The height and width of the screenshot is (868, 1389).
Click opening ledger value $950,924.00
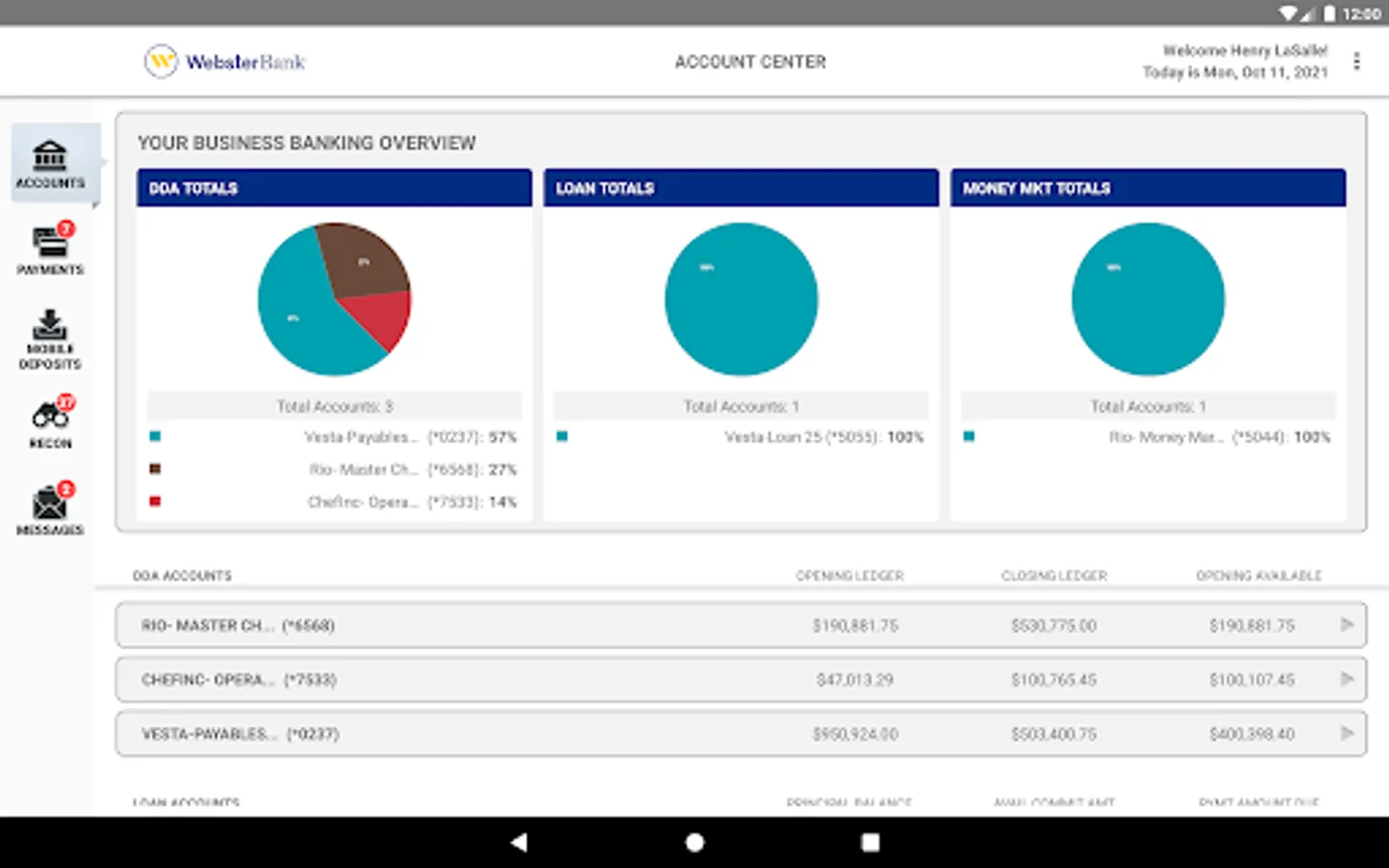[x=856, y=734]
